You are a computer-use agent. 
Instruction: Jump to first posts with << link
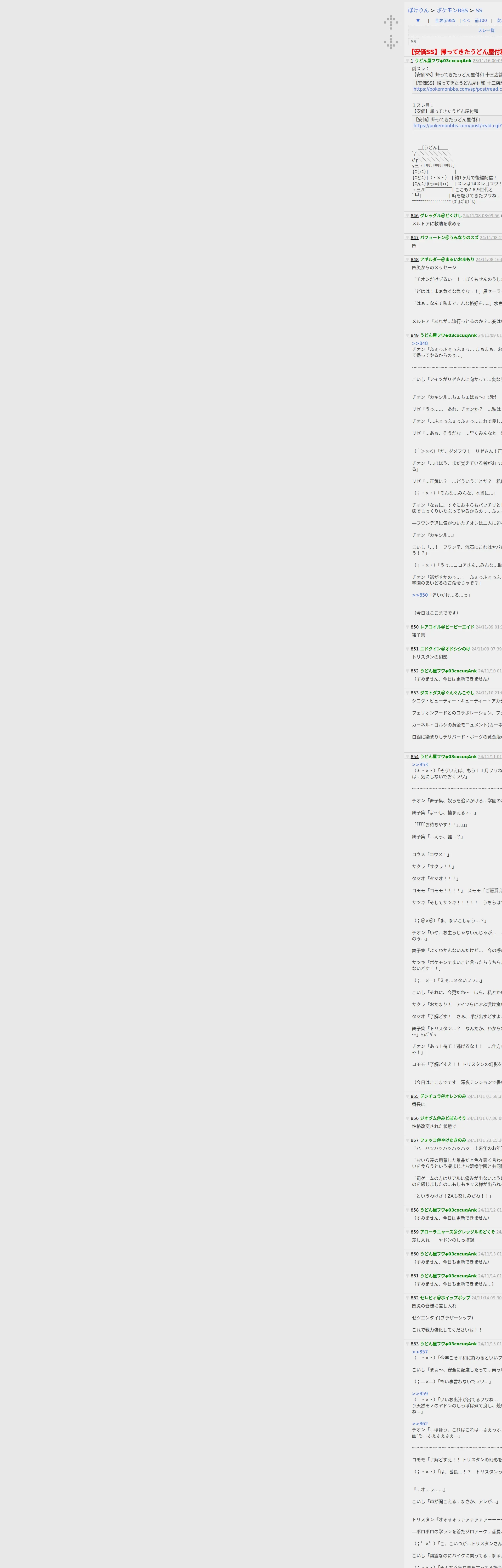coord(466,21)
